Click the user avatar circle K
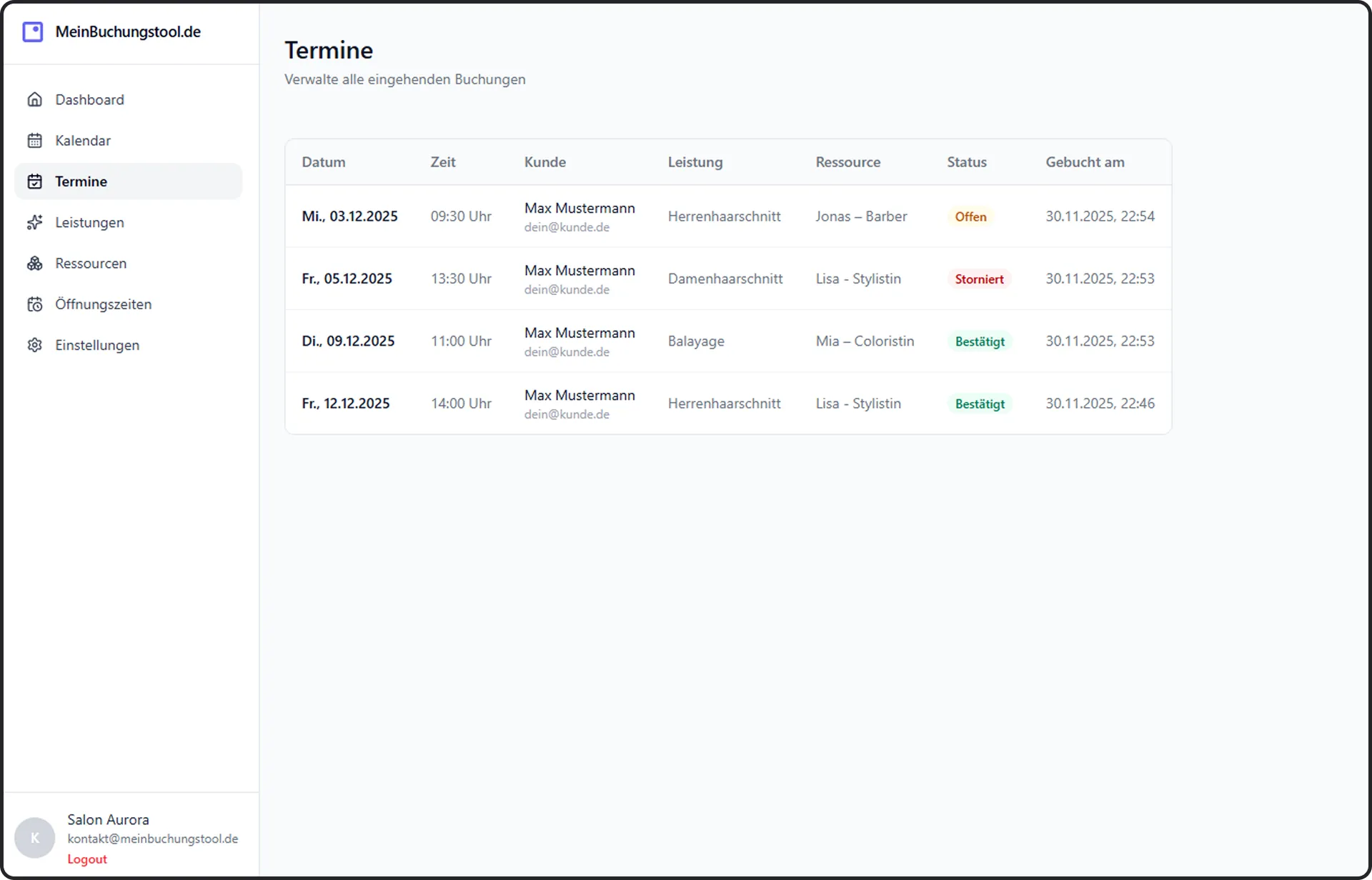Image resolution: width=1372 pixels, height=880 pixels. coord(34,838)
